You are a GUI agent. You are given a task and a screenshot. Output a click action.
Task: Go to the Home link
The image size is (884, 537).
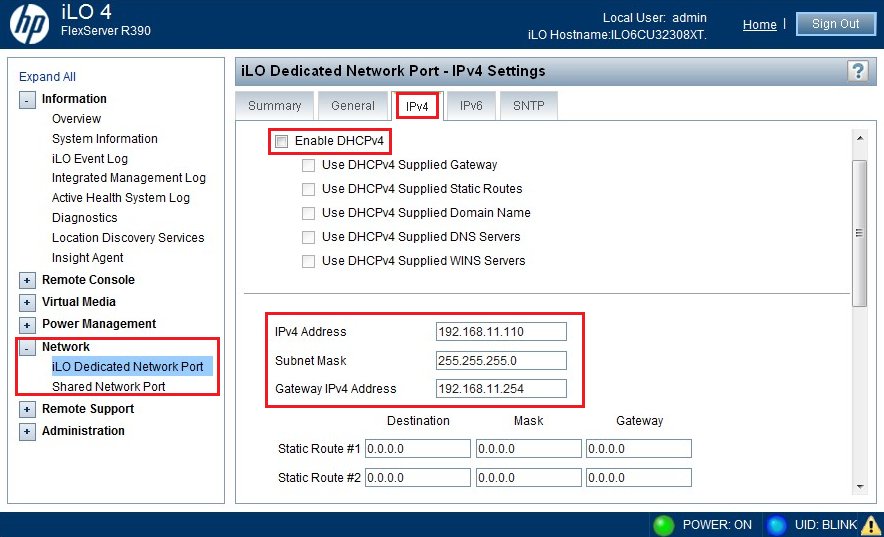click(759, 25)
